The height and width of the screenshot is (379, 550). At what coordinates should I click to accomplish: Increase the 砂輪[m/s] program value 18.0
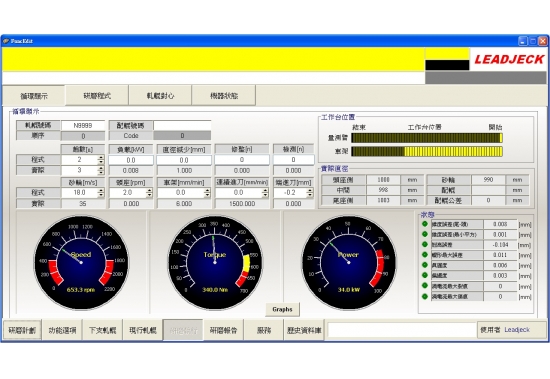click(x=101, y=190)
